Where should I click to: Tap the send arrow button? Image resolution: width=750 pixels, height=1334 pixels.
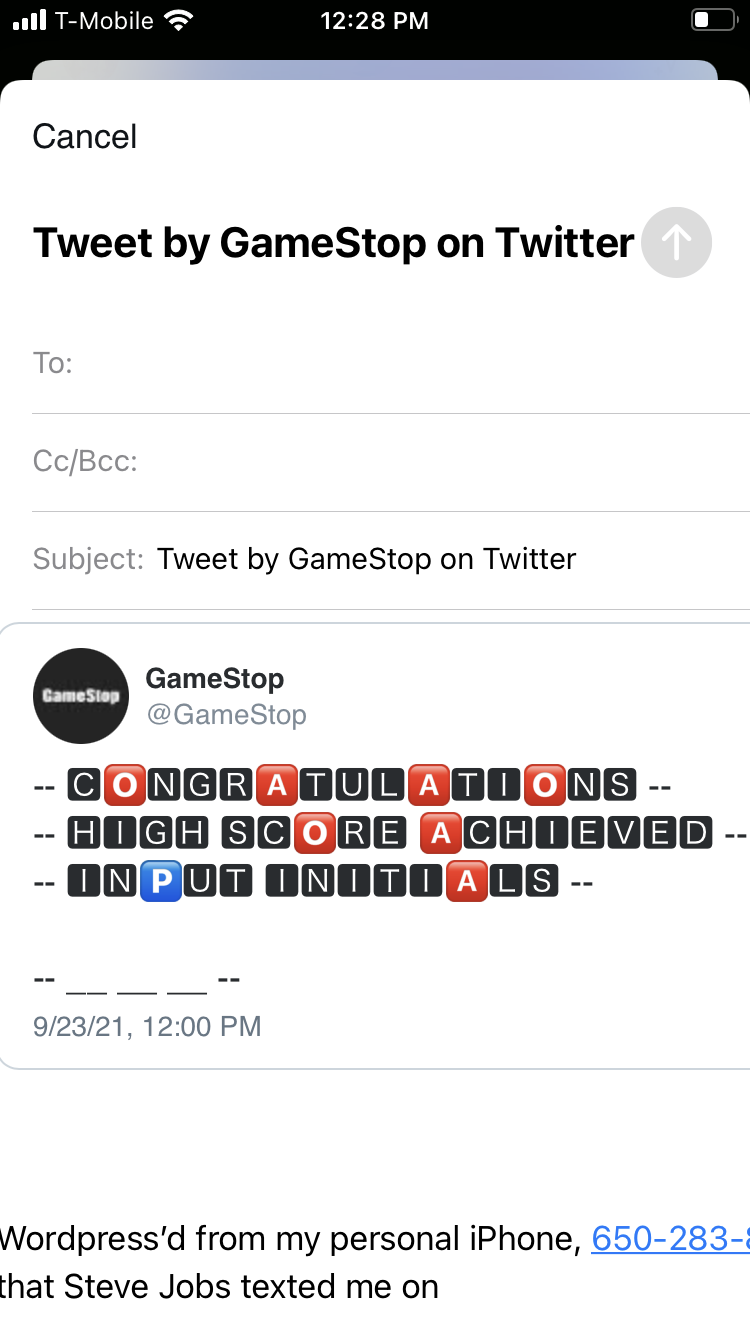point(676,242)
